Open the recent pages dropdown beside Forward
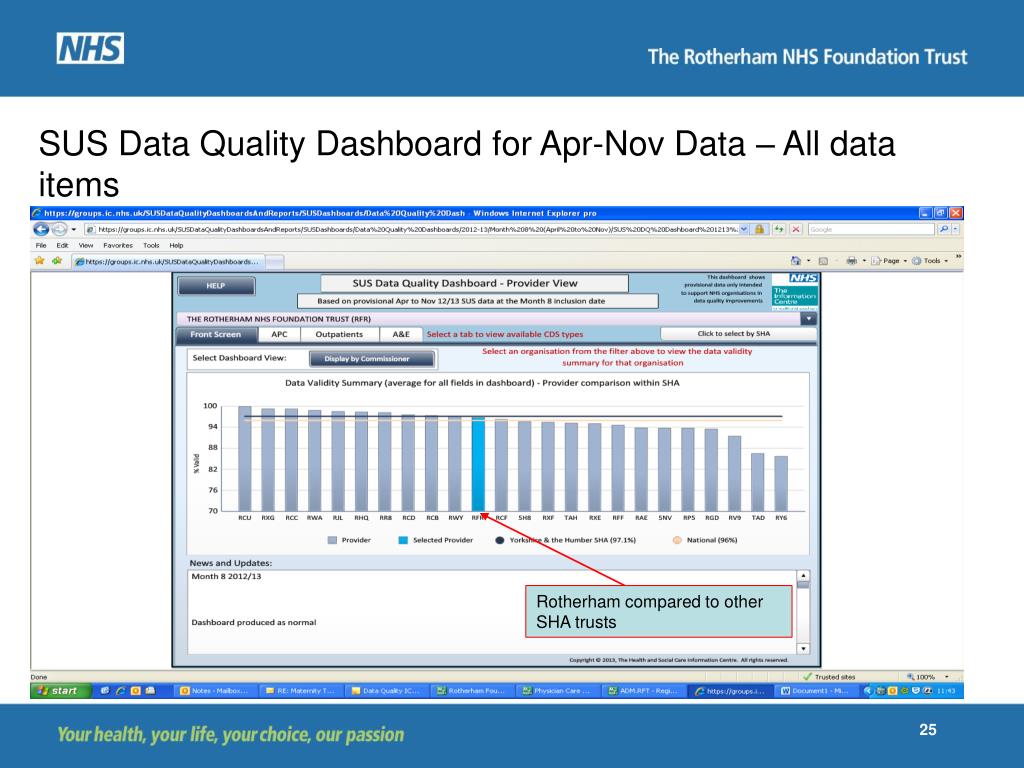Viewport: 1024px width, 768px height. (73, 229)
